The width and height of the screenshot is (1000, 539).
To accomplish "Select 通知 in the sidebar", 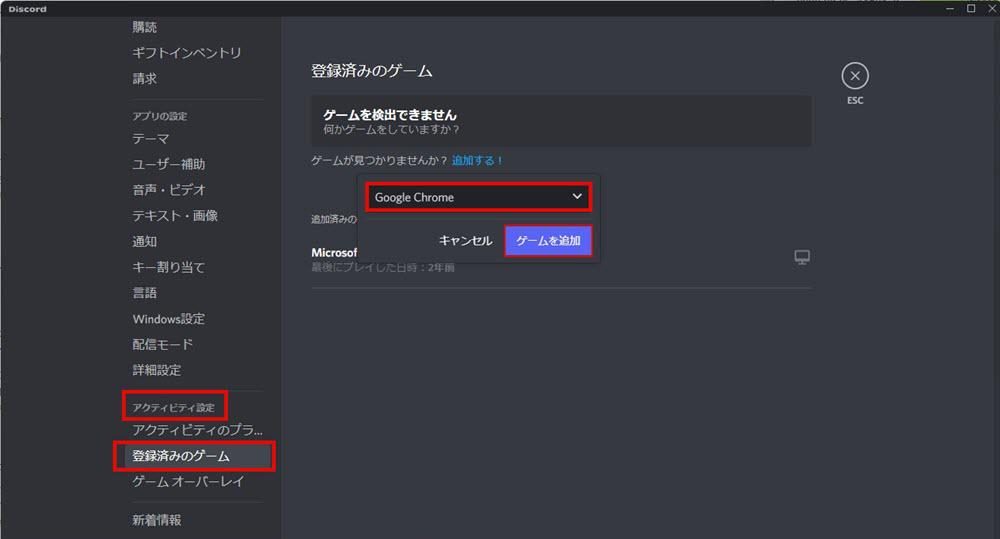I will coord(145,242).
